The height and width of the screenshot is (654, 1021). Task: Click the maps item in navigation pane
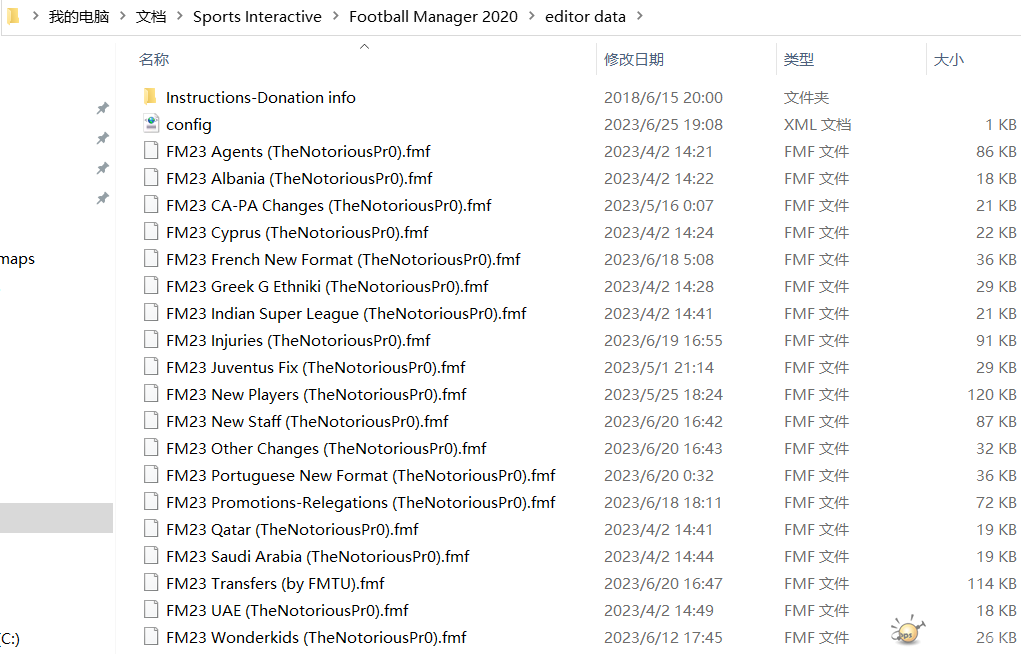[x=18, y=259]
